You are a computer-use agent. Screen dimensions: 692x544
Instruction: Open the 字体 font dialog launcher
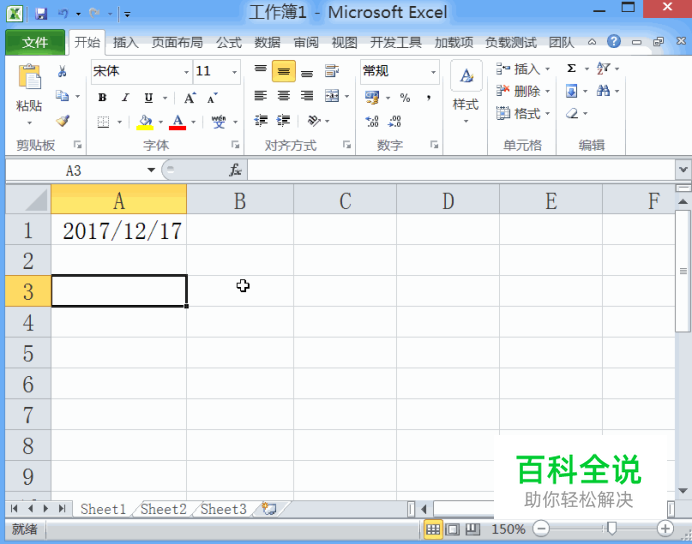point(235,145)
